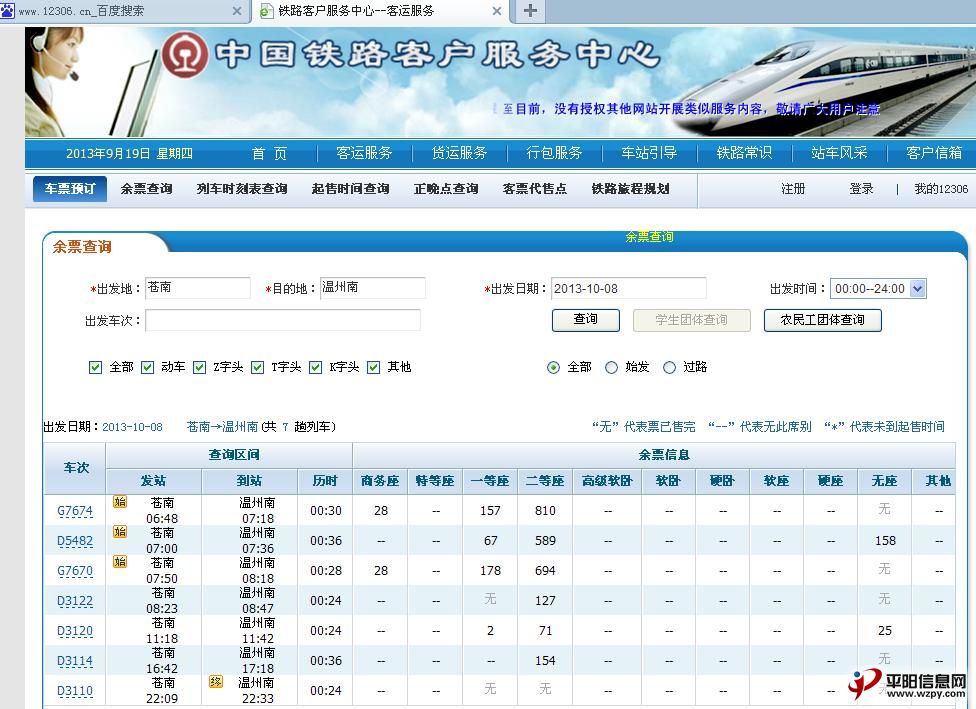976x709 pixels.
Task: Open 站车风采 menu
Action: tap(839, 153)
